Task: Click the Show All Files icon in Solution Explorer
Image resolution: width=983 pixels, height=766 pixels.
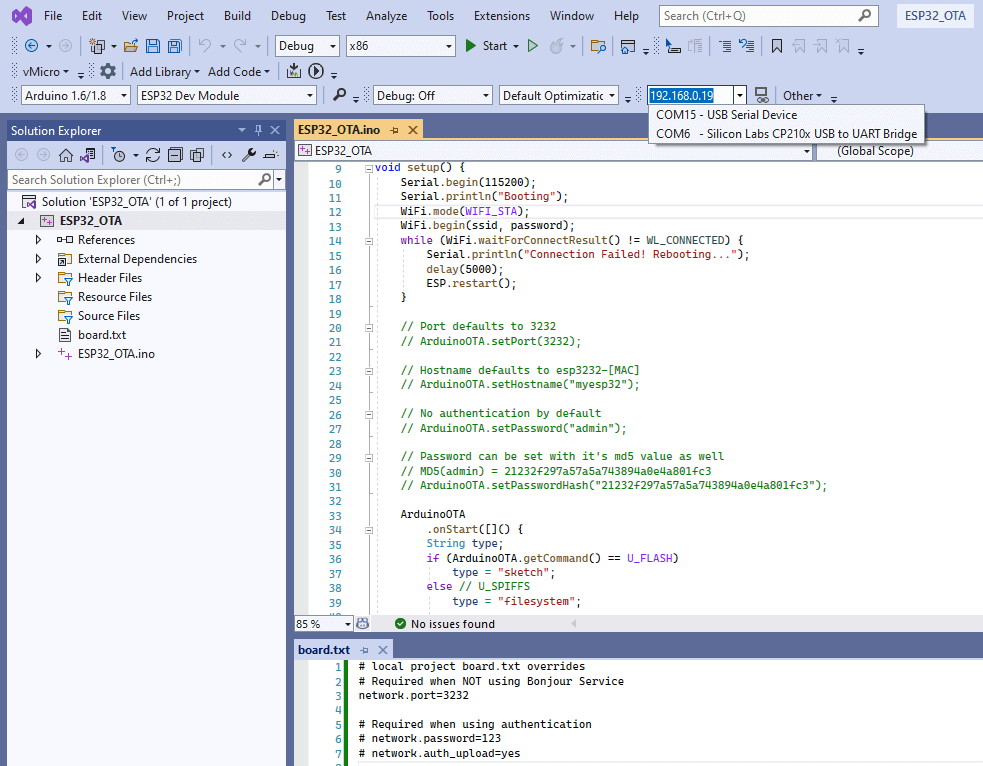Action: [x=197, y=155]
